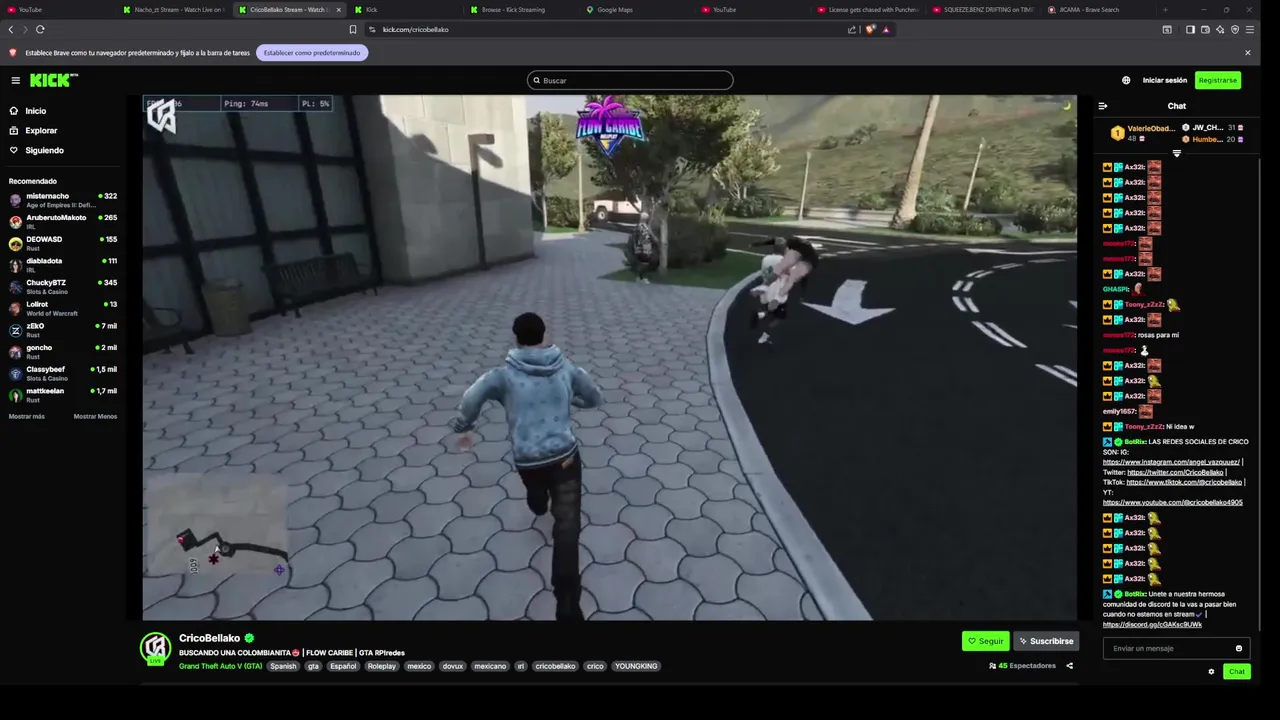
Task: Open the Brave Wallet icon
Action: [x=1205, y=29]
